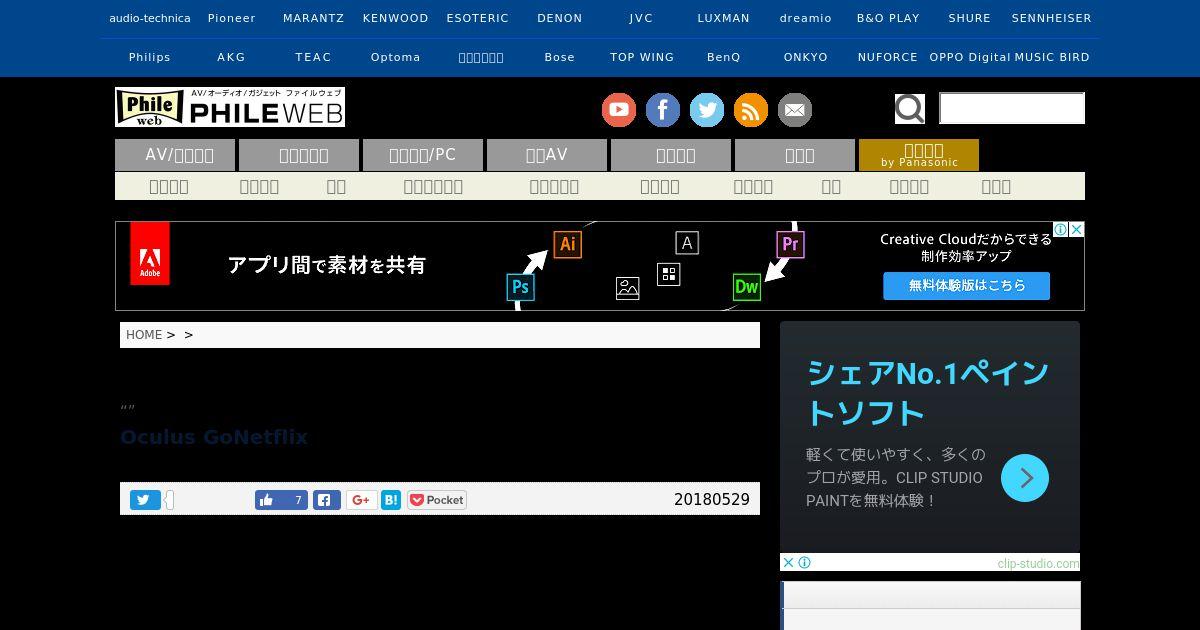The width and height of the screenshot is (1200, 630).
Task: Open the dreamio brand link
Action: tap(806, 18)
